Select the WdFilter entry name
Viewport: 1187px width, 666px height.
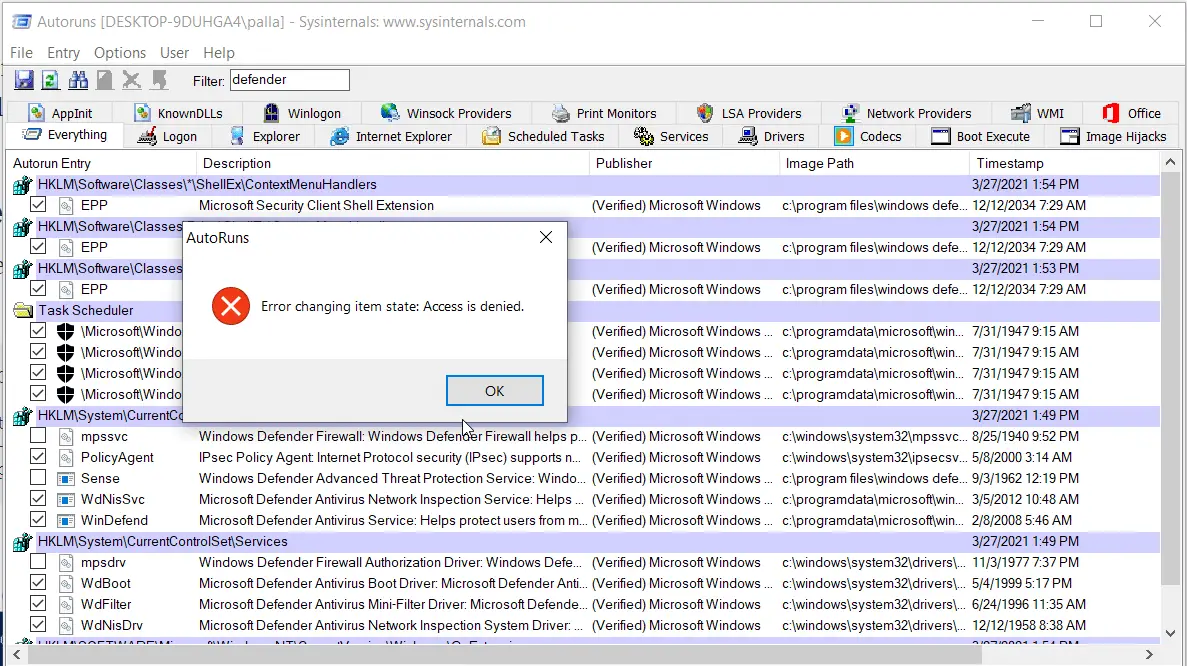(x=106, y=604)
